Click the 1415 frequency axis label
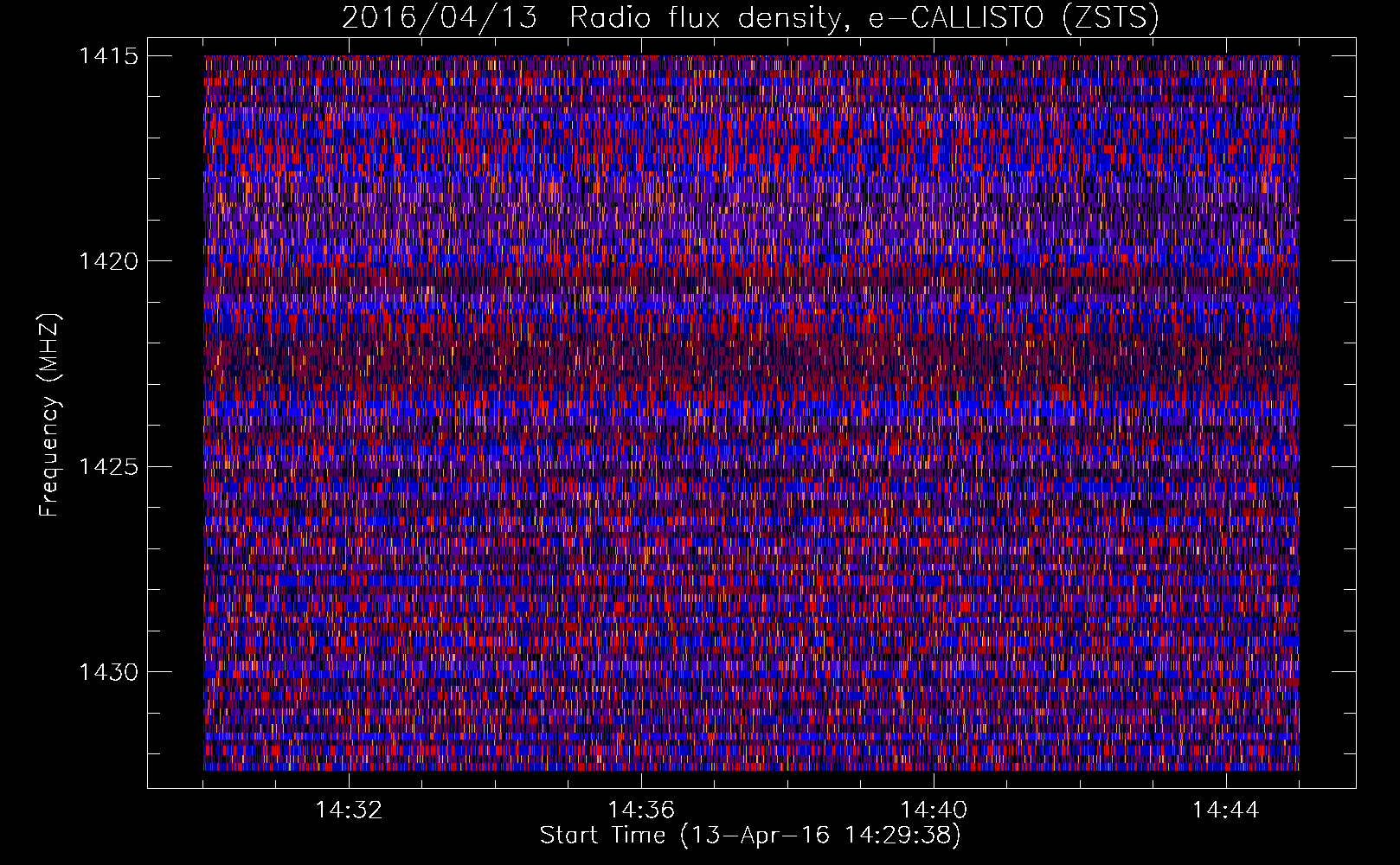Screen dimensions: 1400x865 (108, 56)
